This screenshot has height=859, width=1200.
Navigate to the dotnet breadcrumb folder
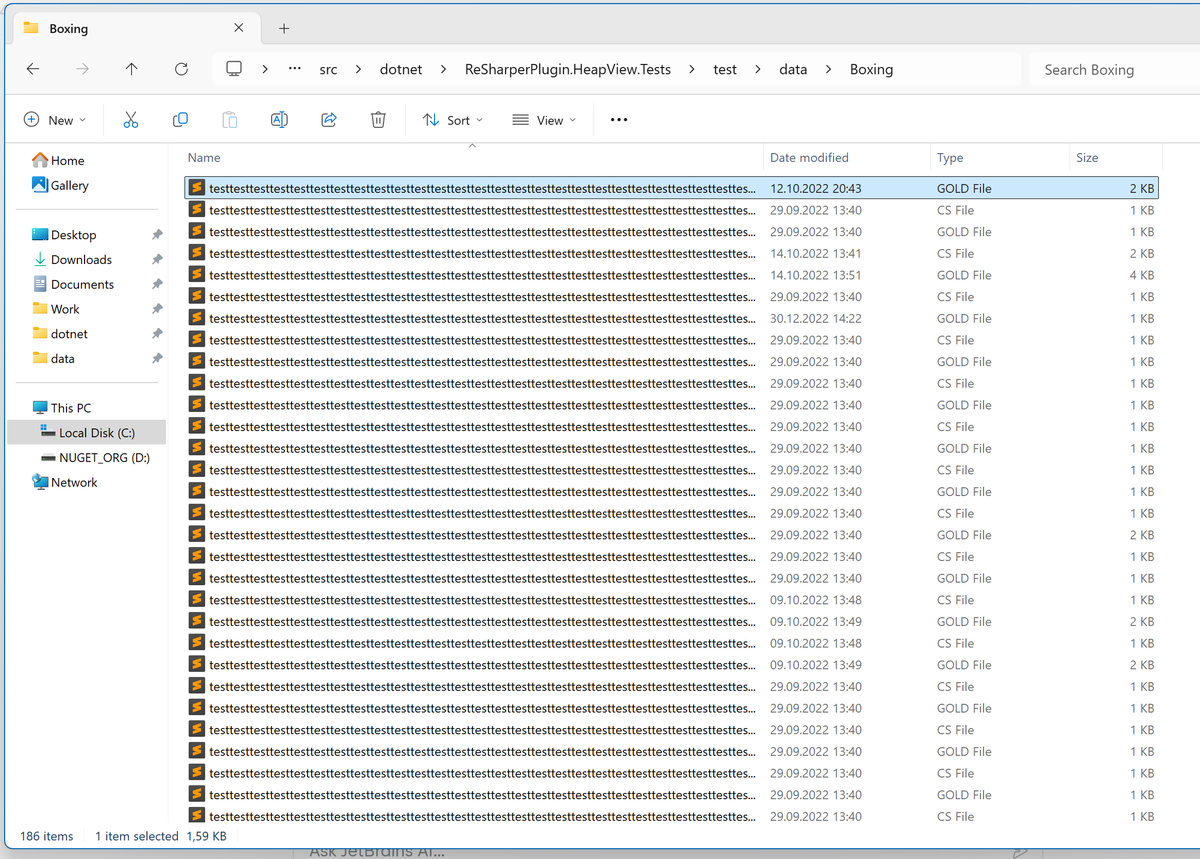coord(401,69)
